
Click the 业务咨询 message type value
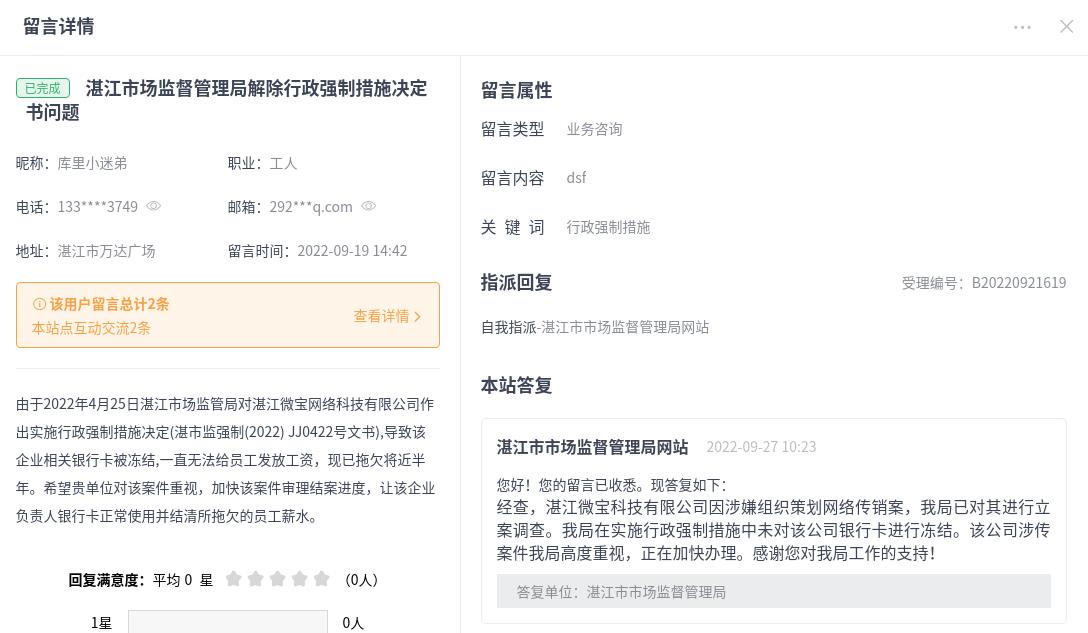point(594,129)
